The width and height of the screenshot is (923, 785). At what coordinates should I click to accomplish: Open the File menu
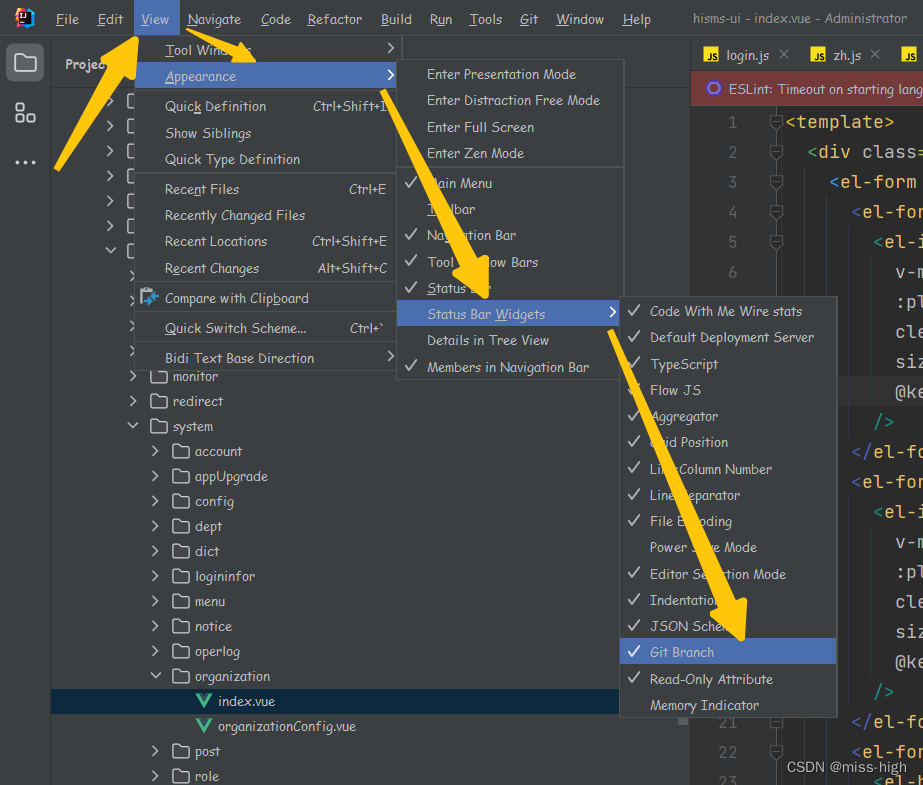(x=67, y=19)
